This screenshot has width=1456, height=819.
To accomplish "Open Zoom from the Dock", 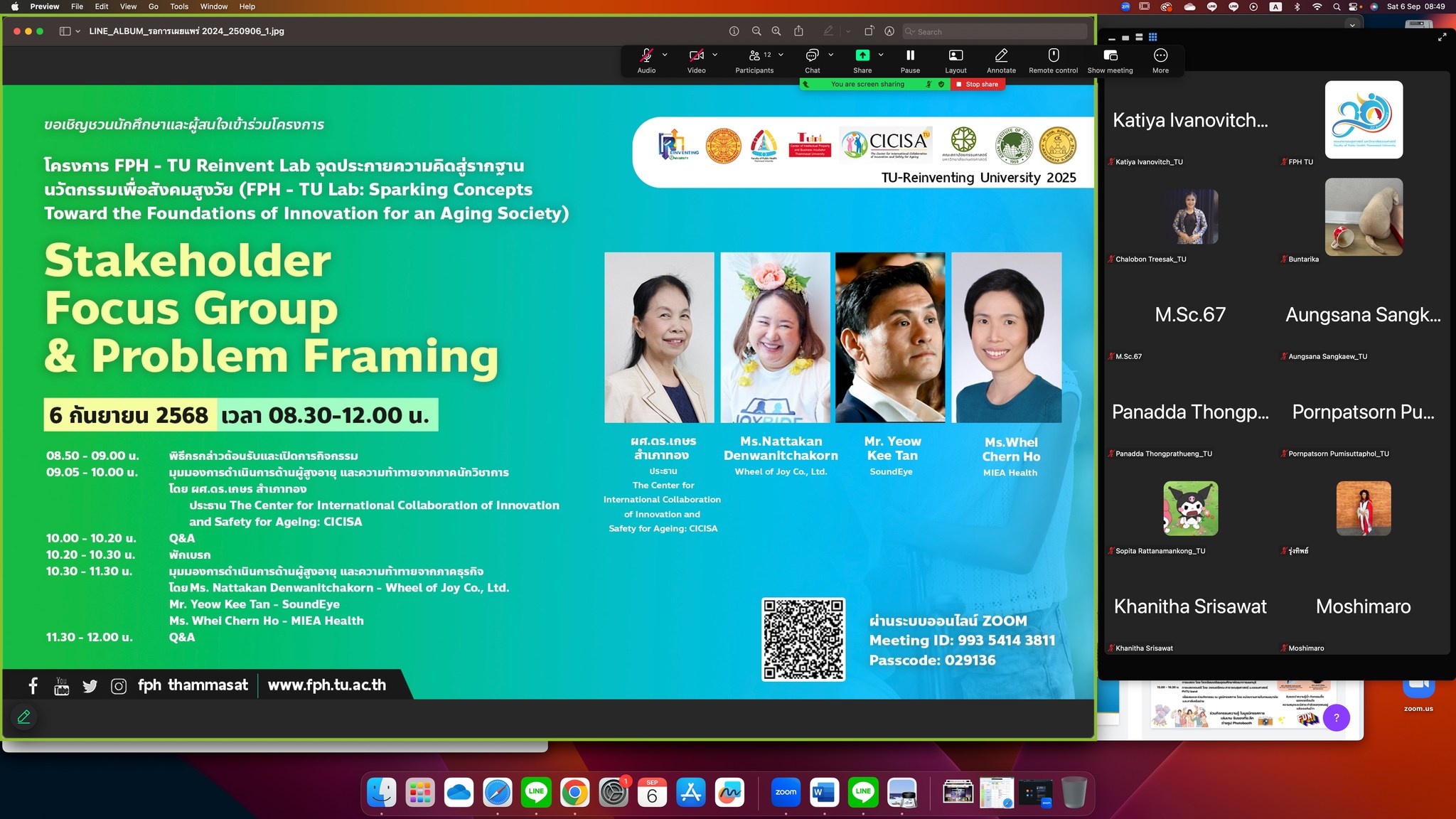I will (786, 792).
